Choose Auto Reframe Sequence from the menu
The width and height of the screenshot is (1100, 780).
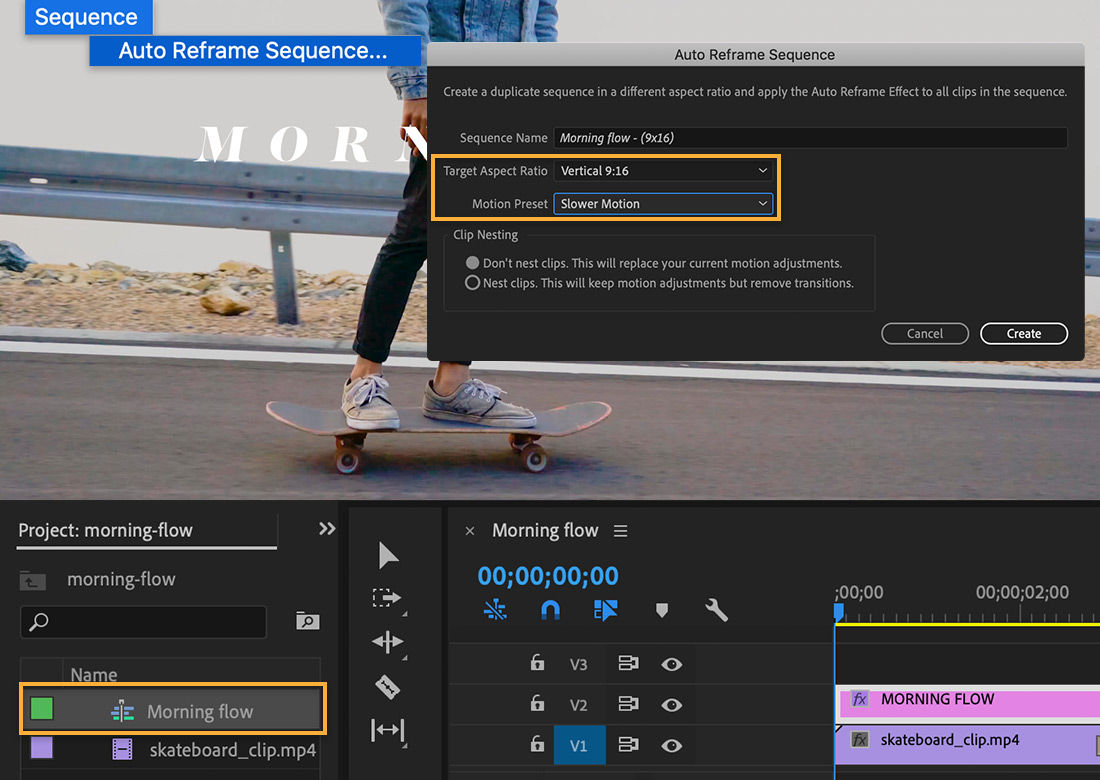coord(255,50)
